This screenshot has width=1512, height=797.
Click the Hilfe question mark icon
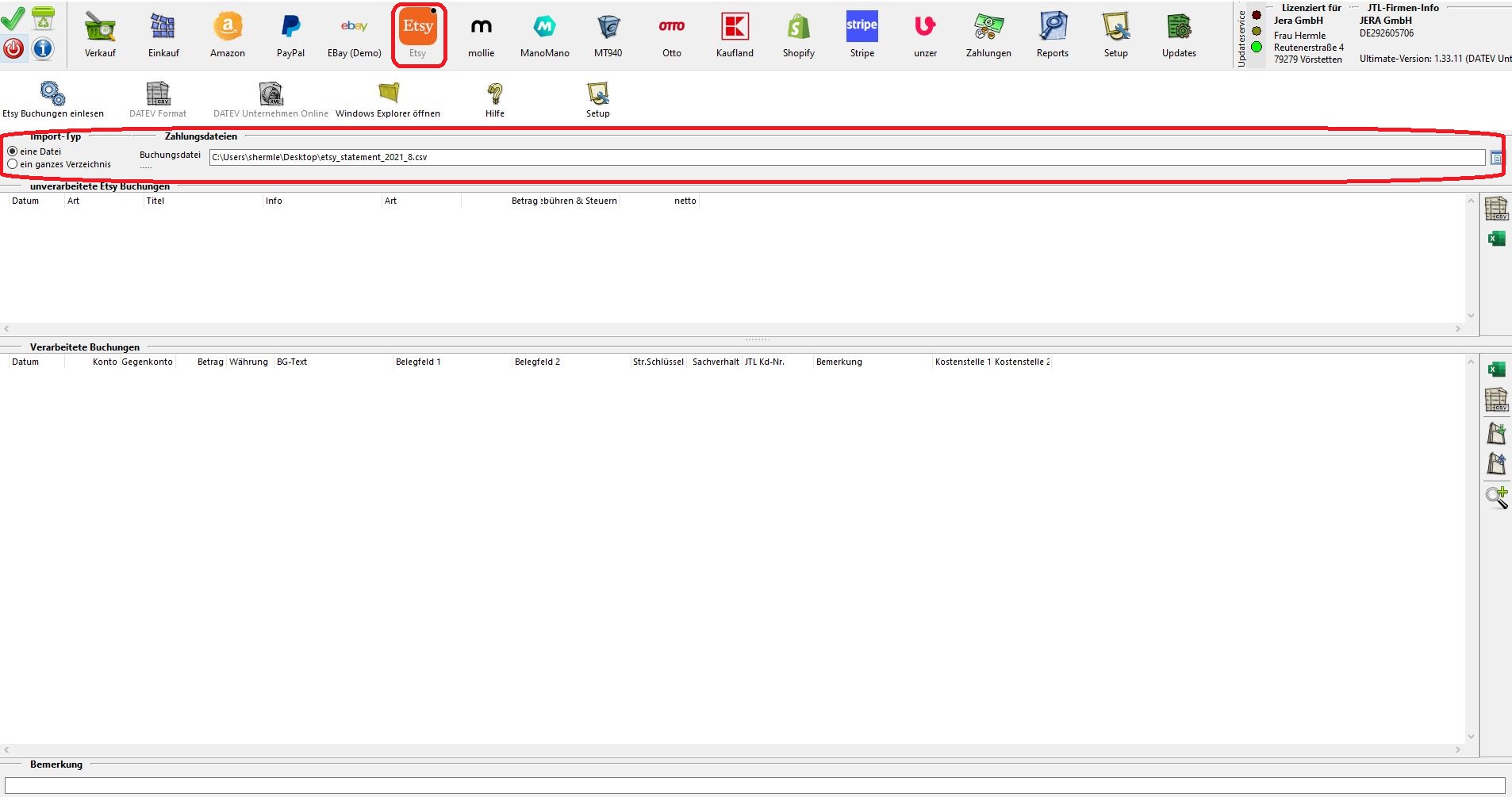(x=494, y=94)
